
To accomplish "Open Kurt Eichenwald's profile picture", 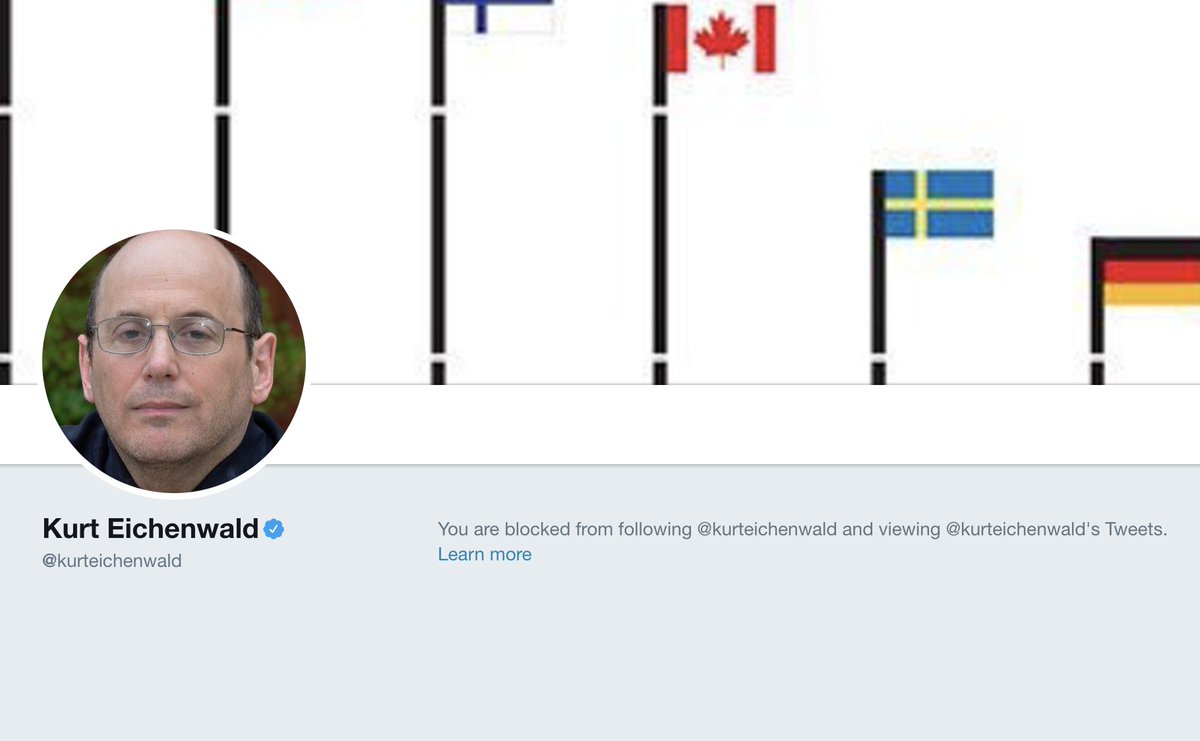I will [174, 361].
